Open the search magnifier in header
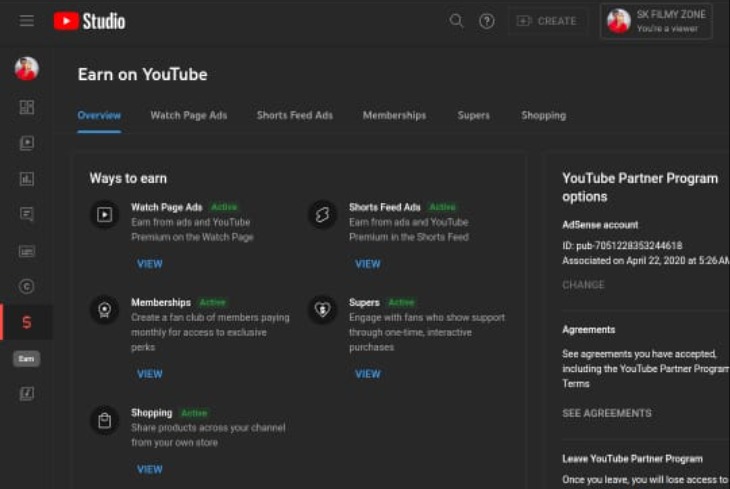The height and width of the screenshot is (489, 730). click(x=456, y=21)
